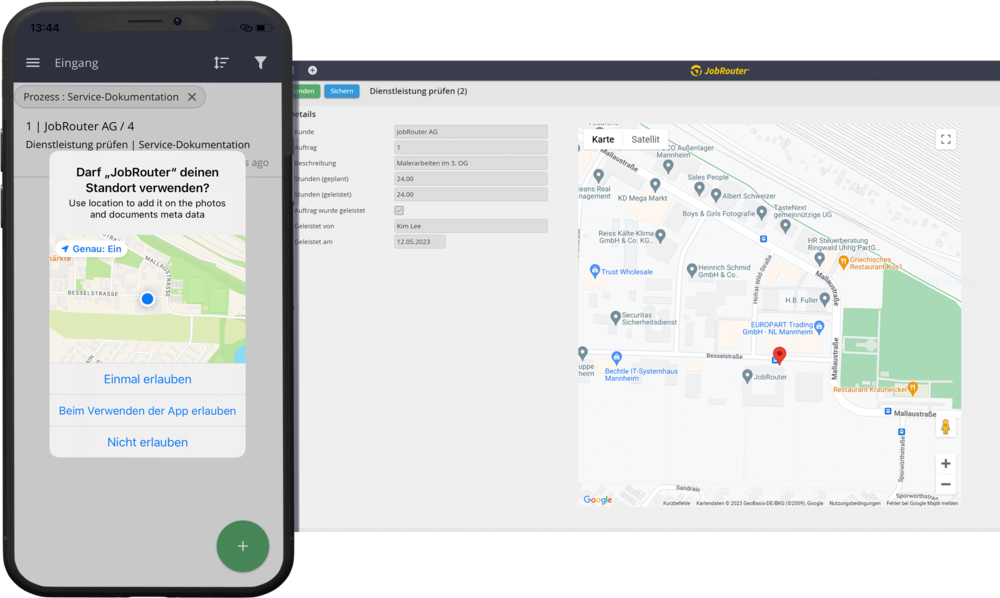The image size is (1000, 598).
Task: Click the EUROPART Trading shopping pin
Action: [x=820, y=327]
